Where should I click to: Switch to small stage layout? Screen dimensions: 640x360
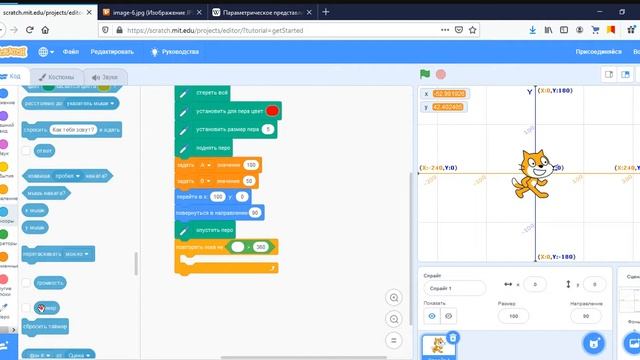coord(609,74)
